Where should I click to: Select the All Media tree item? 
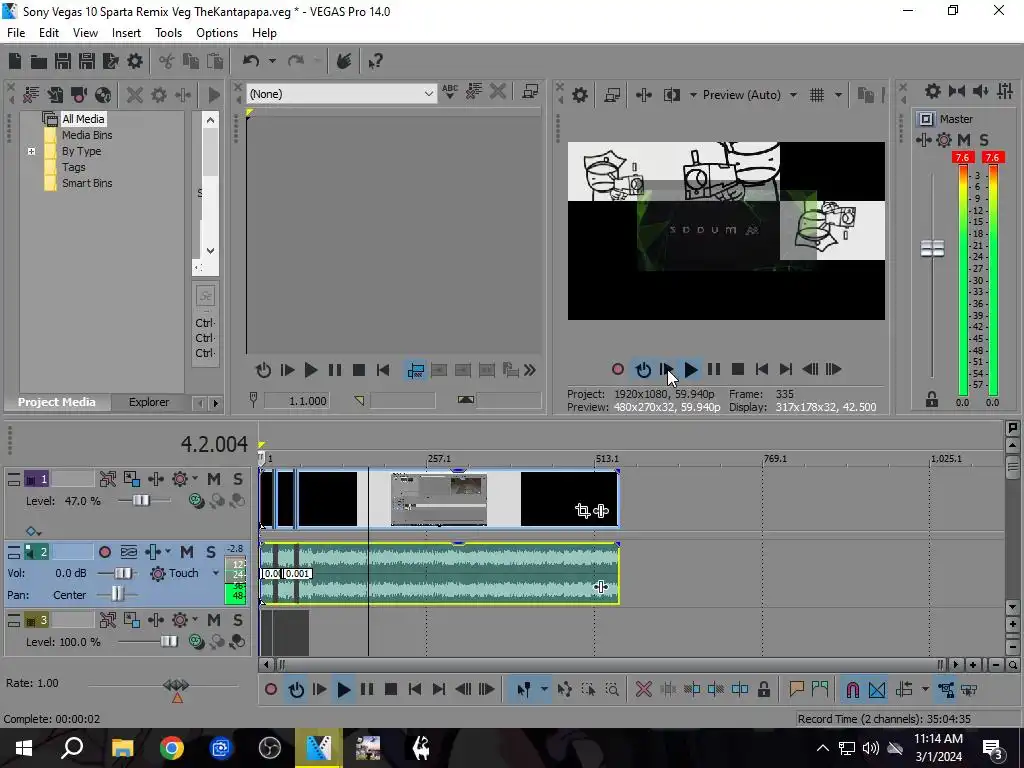pos(83,119)
